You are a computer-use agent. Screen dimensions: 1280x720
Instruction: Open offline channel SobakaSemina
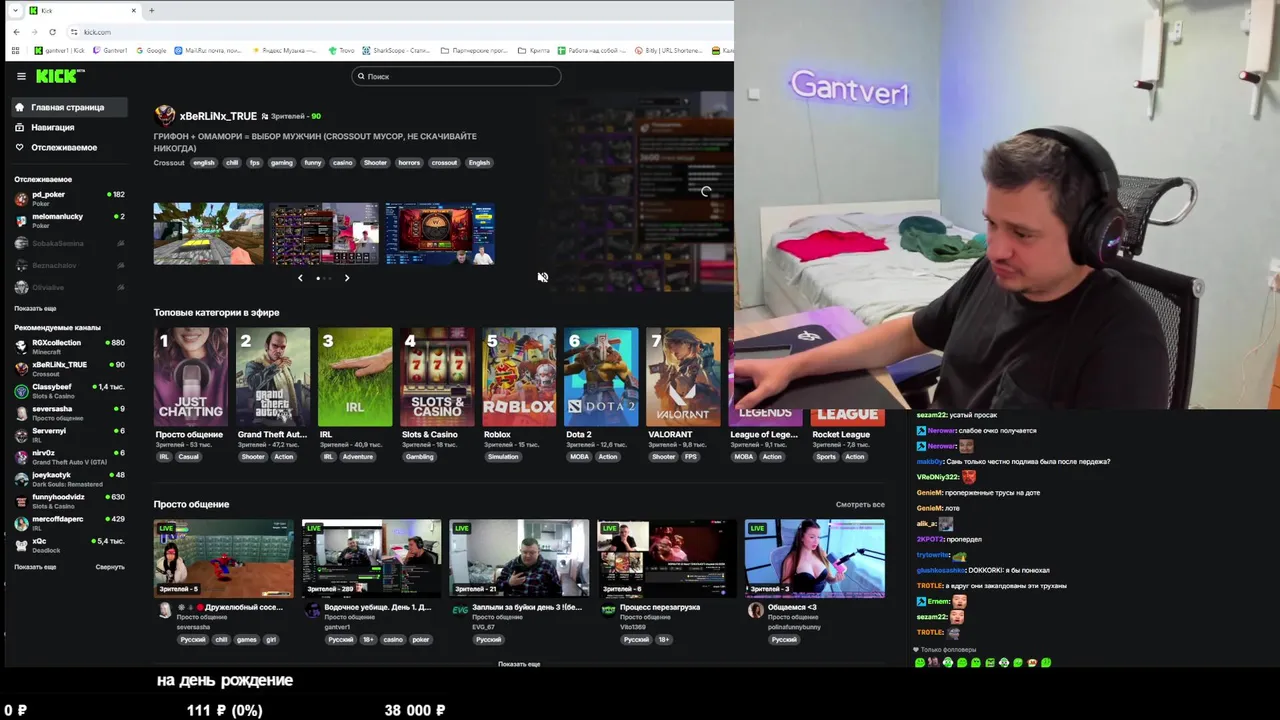pos(69,243)
